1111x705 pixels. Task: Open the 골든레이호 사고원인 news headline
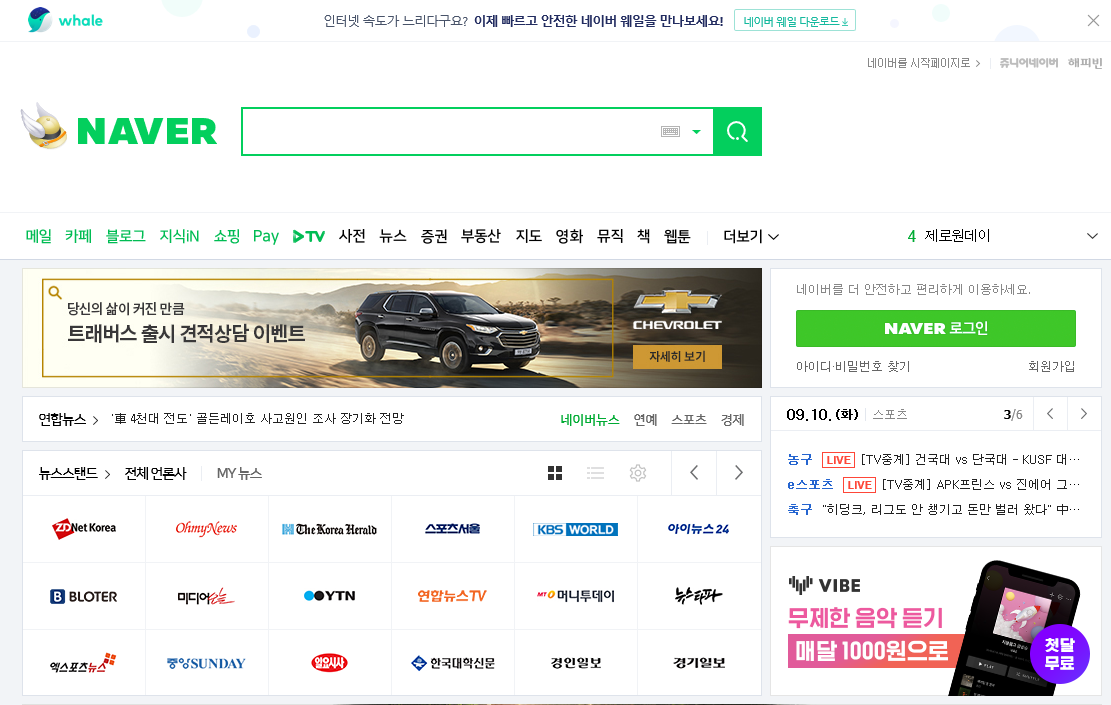(257, 419)
